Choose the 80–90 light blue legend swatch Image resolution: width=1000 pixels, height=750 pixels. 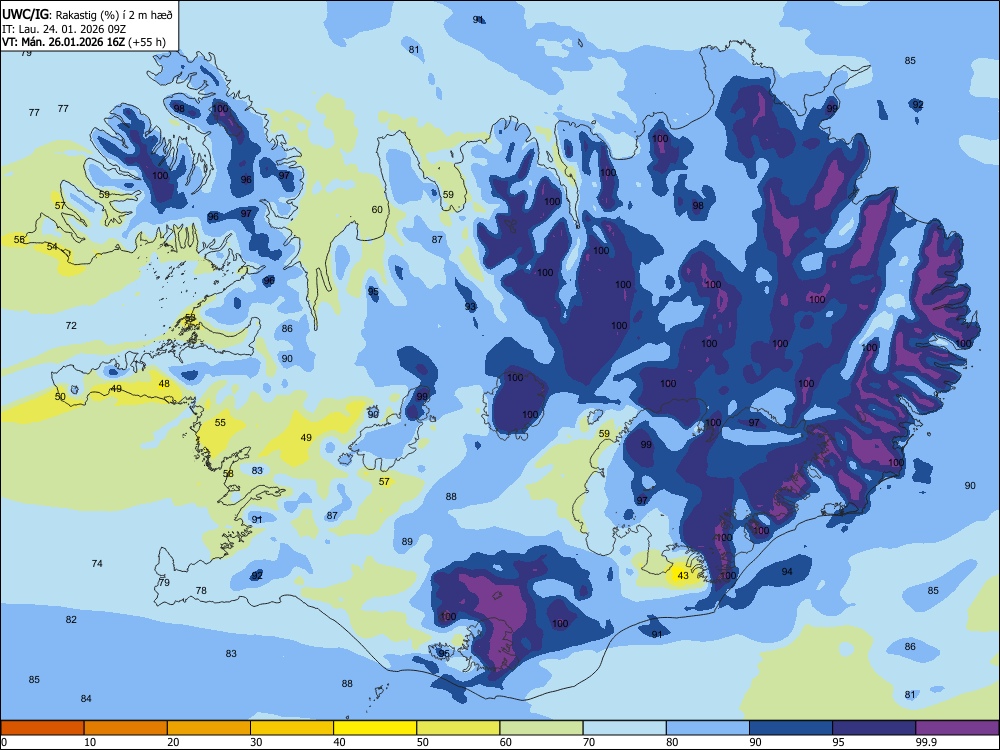coord(708,728)
